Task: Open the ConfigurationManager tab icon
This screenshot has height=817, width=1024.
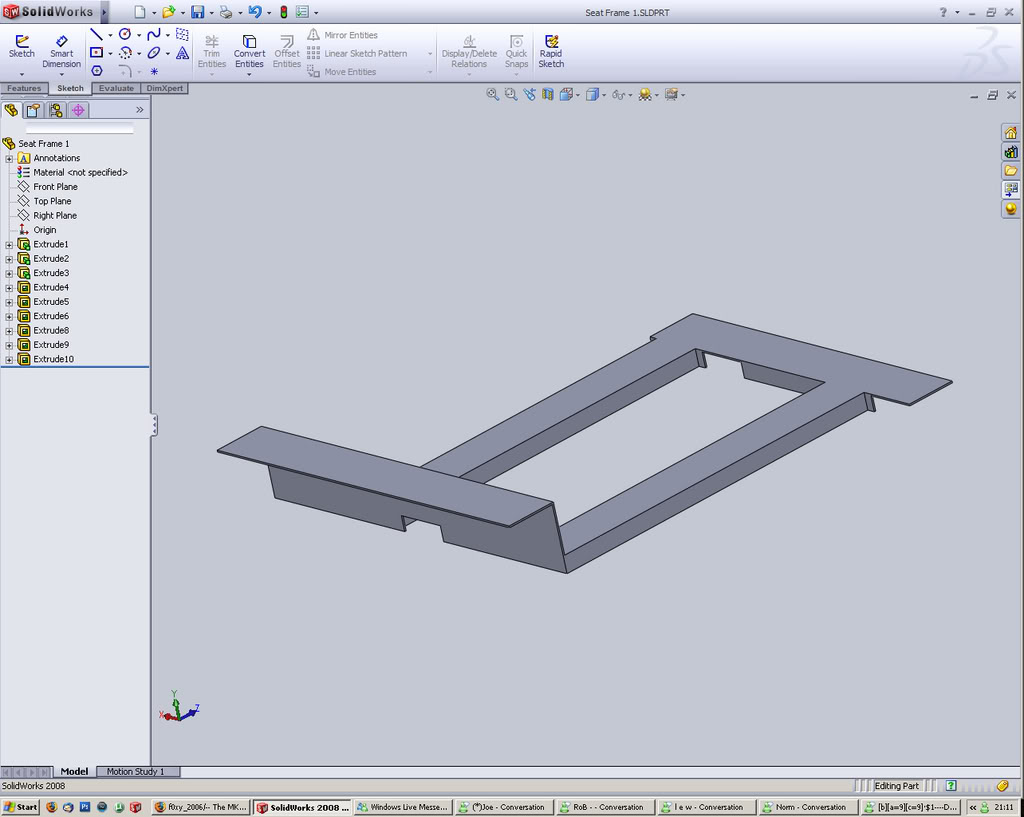Action: [56, 110]
